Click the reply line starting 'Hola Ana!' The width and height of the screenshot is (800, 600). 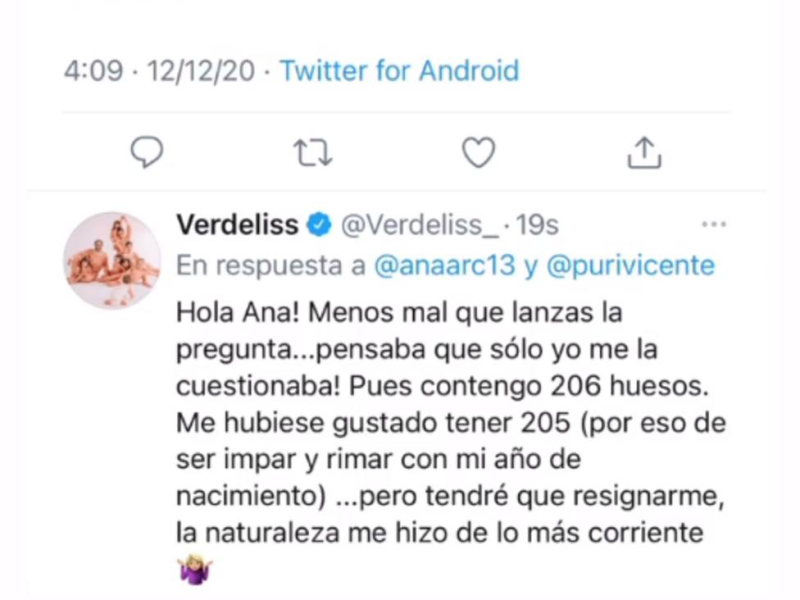(399, 312)
